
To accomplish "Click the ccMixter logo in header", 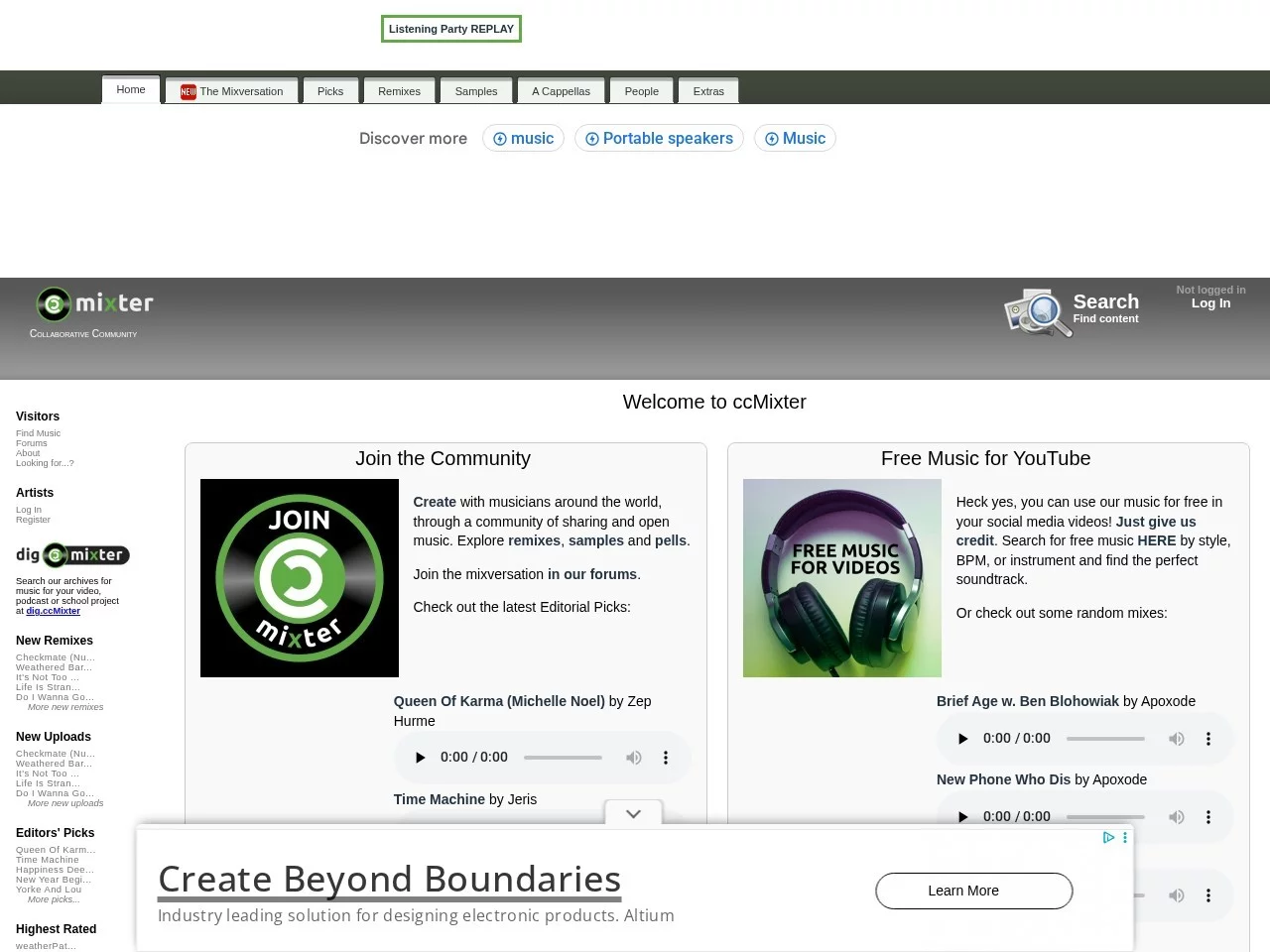I will coord(95,304).
